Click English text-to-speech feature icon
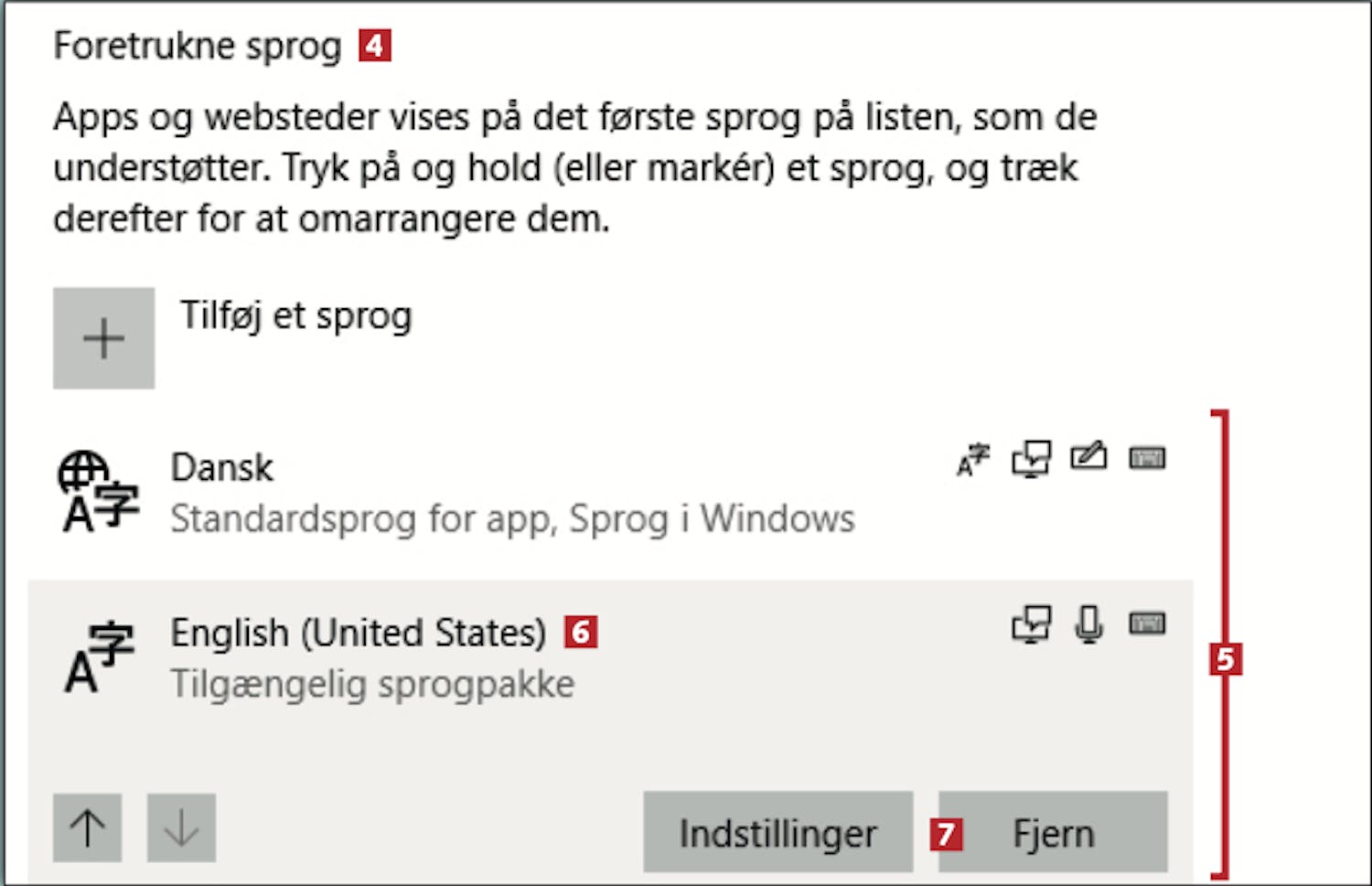 tap(1031, 624)
